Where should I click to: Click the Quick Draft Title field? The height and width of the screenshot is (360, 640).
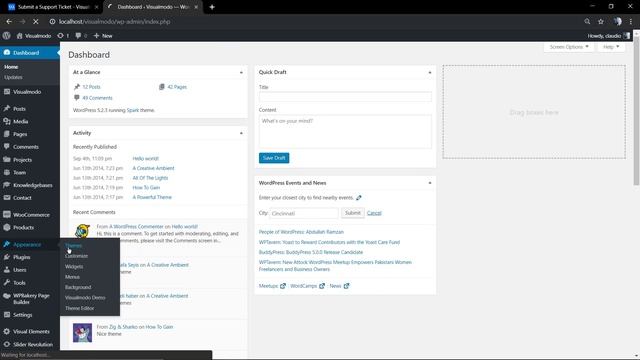pos(345,97)
